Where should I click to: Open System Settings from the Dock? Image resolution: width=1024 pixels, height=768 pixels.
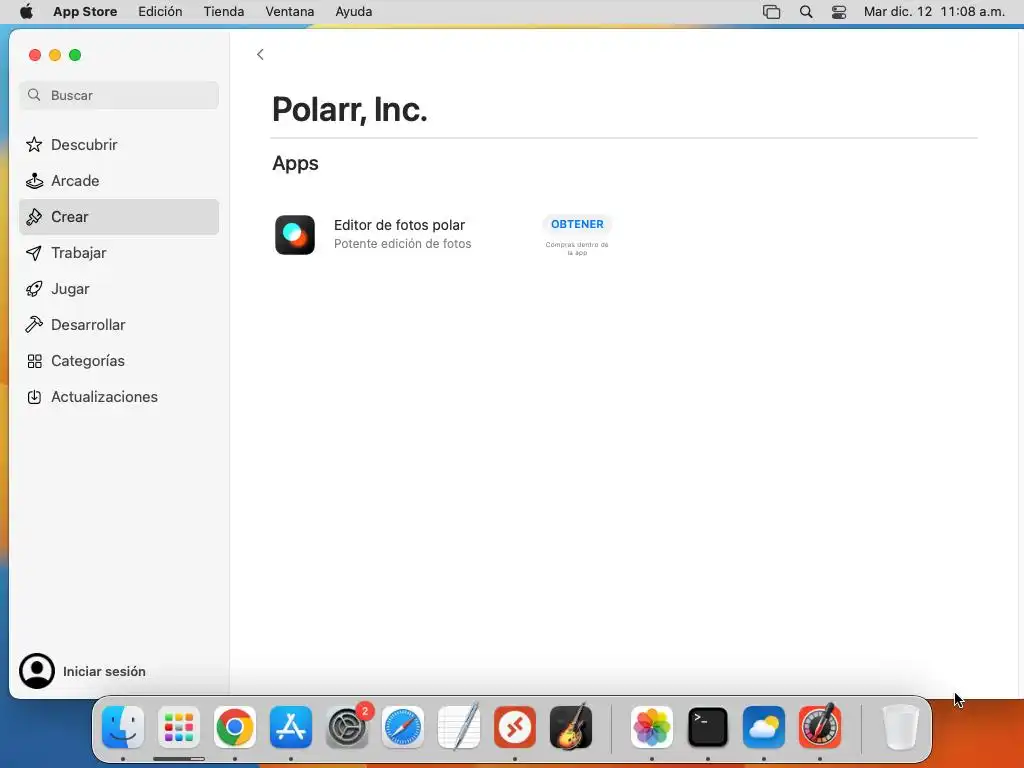[347, 726]
